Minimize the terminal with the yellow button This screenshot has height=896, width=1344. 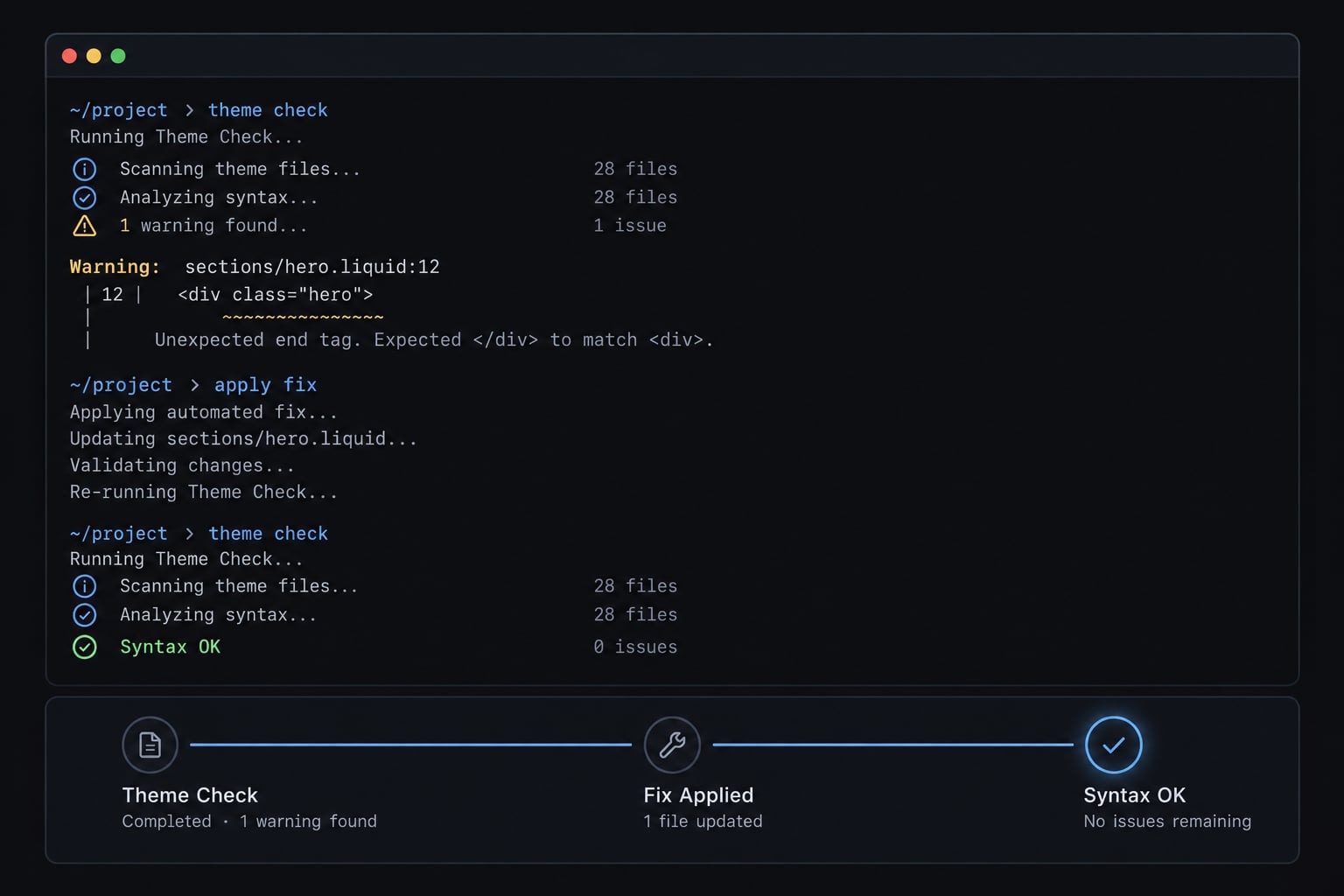94,56
